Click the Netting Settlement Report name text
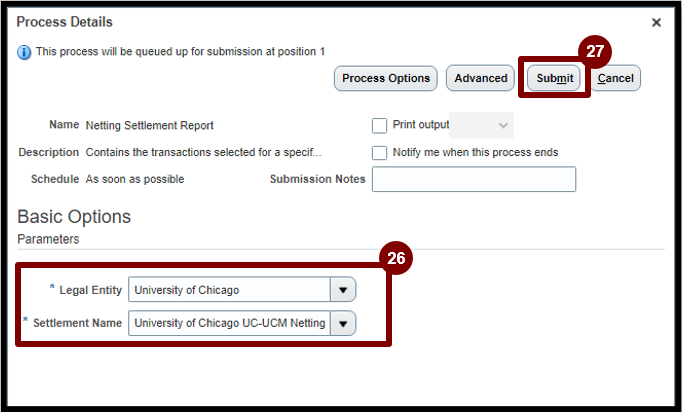The width and height of the screenshot is (682, 412). pyautogui.click(x=150, y=125)
